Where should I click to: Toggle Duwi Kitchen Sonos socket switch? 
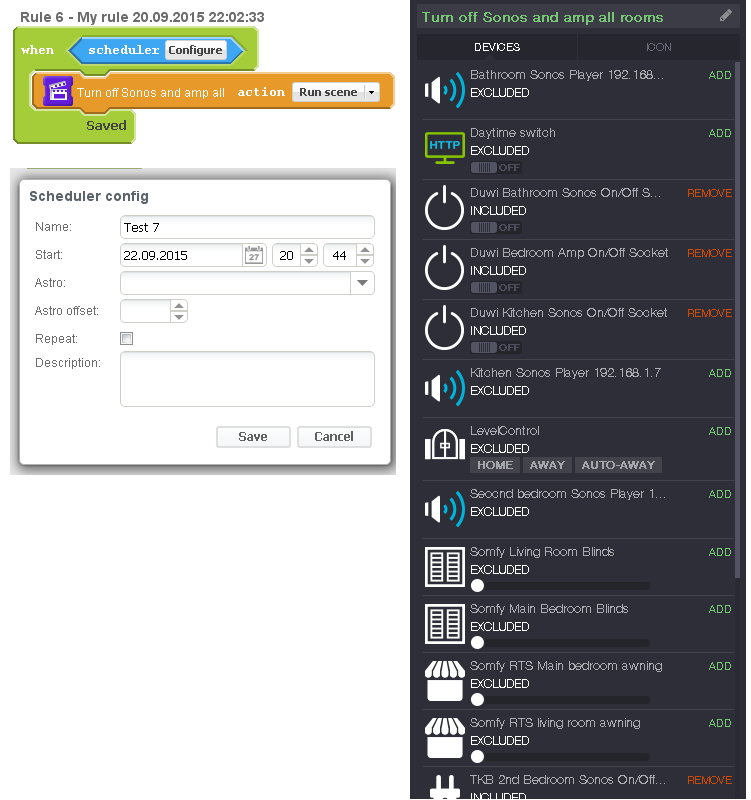496,348
